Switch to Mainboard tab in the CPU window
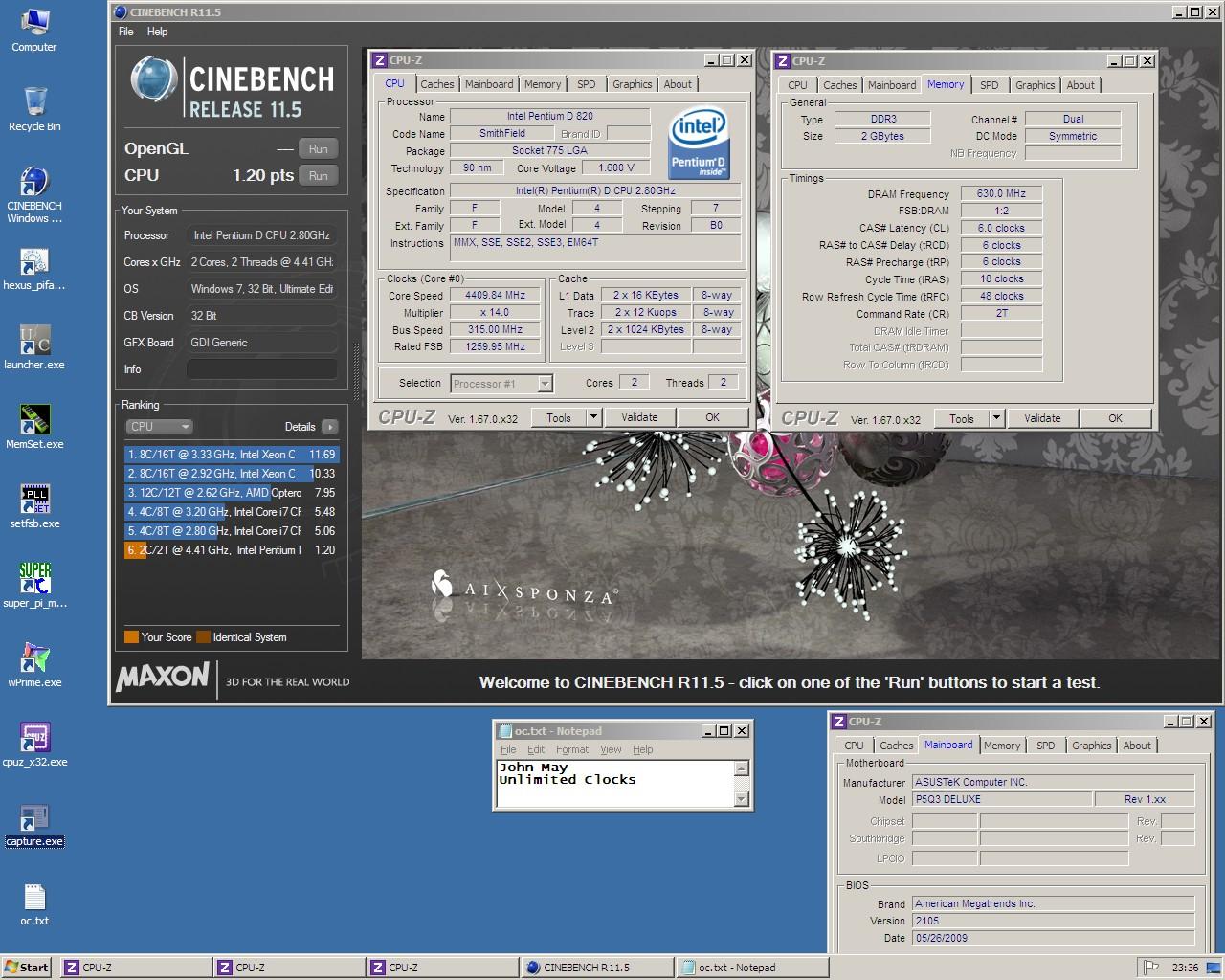The height and width of the screenshot is (980, 1225). coord(489,84)
